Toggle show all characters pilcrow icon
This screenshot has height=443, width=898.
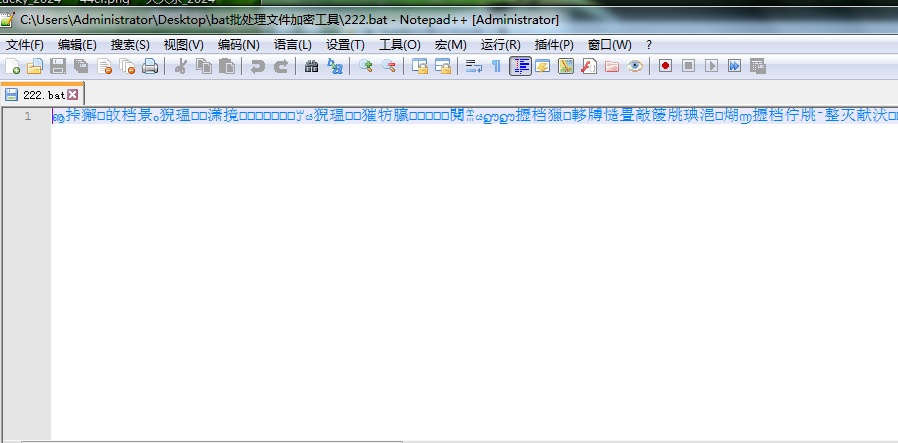coord(497,66)
